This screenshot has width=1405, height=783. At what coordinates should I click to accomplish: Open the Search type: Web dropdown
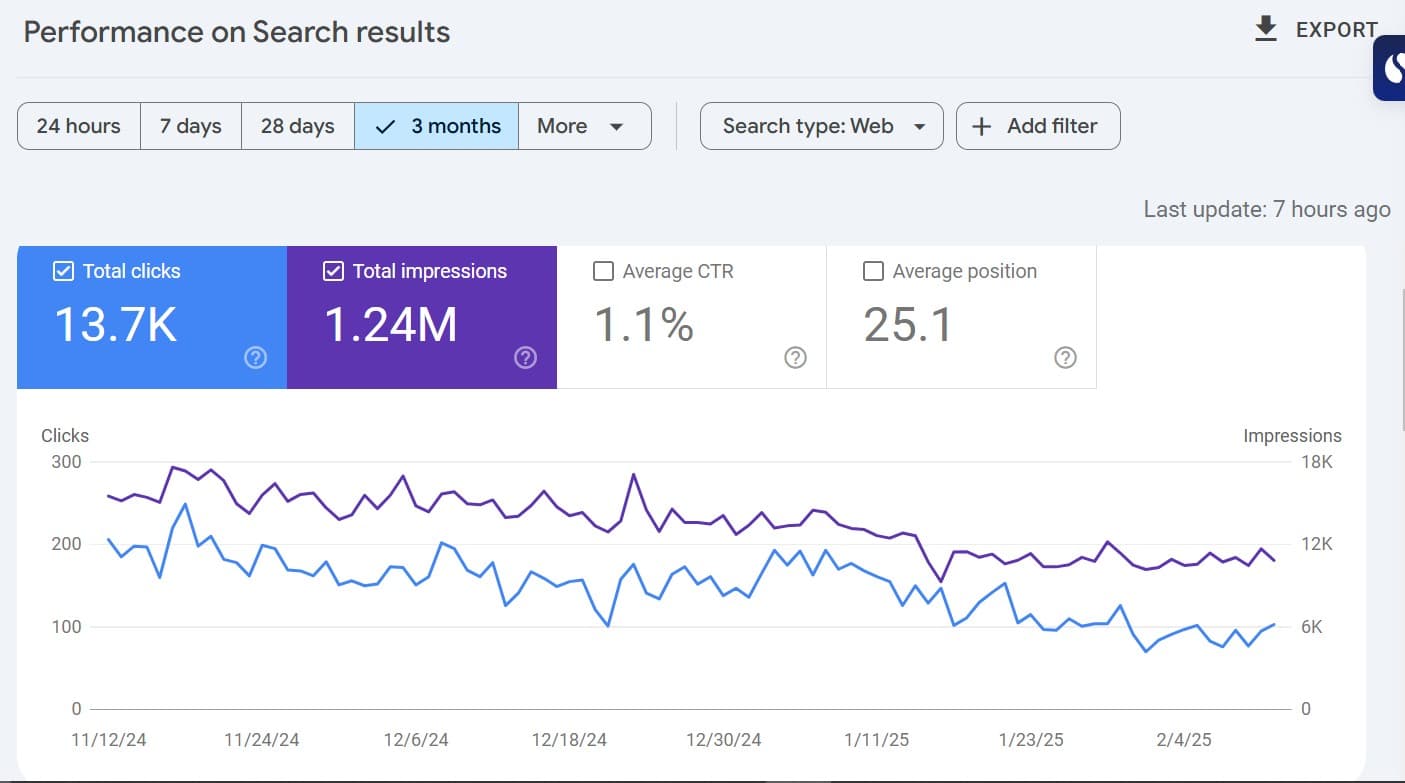[821, 126]
